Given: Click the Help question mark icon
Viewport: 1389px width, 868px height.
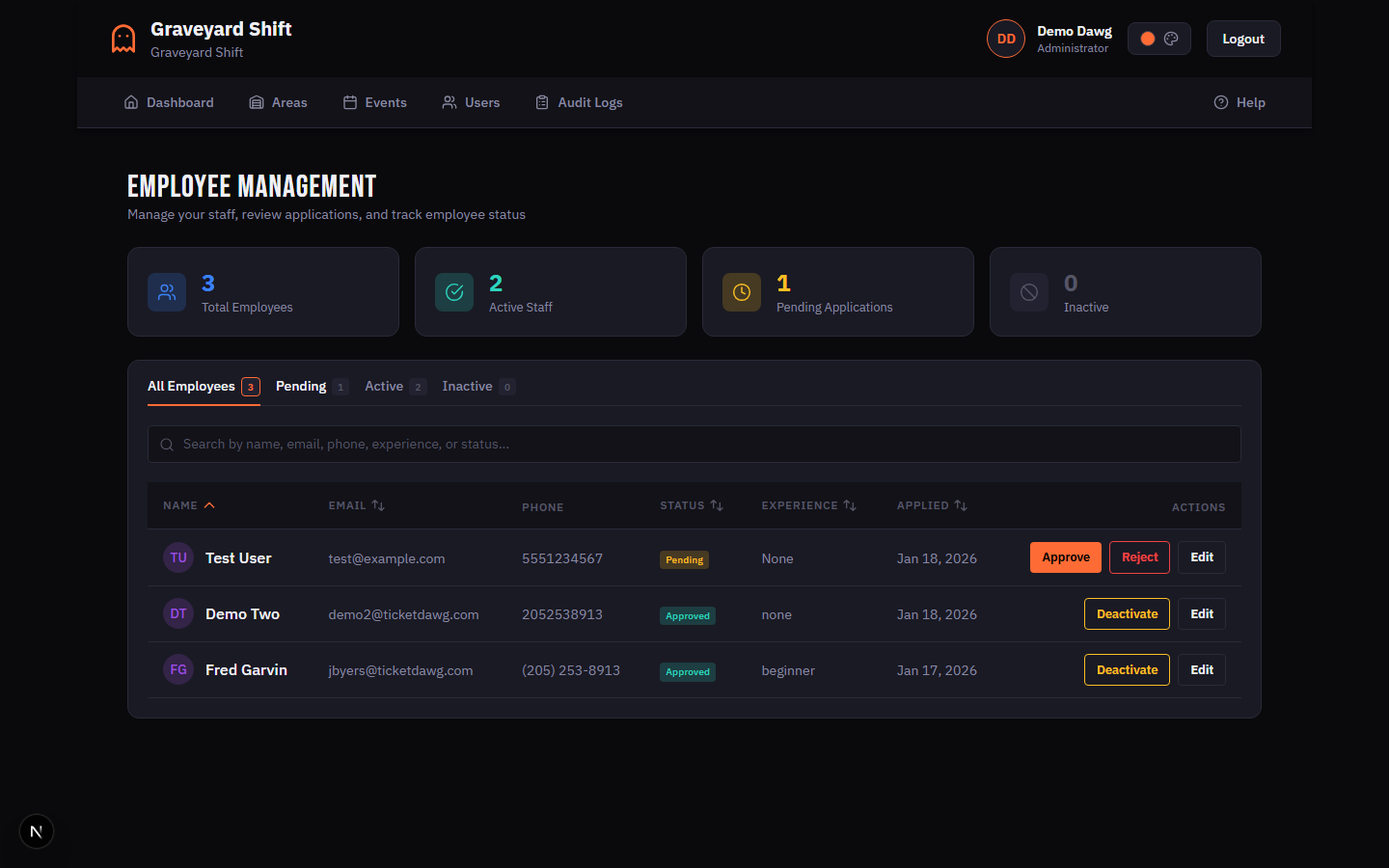Looking at the screenshot, I should [1221, 101].
